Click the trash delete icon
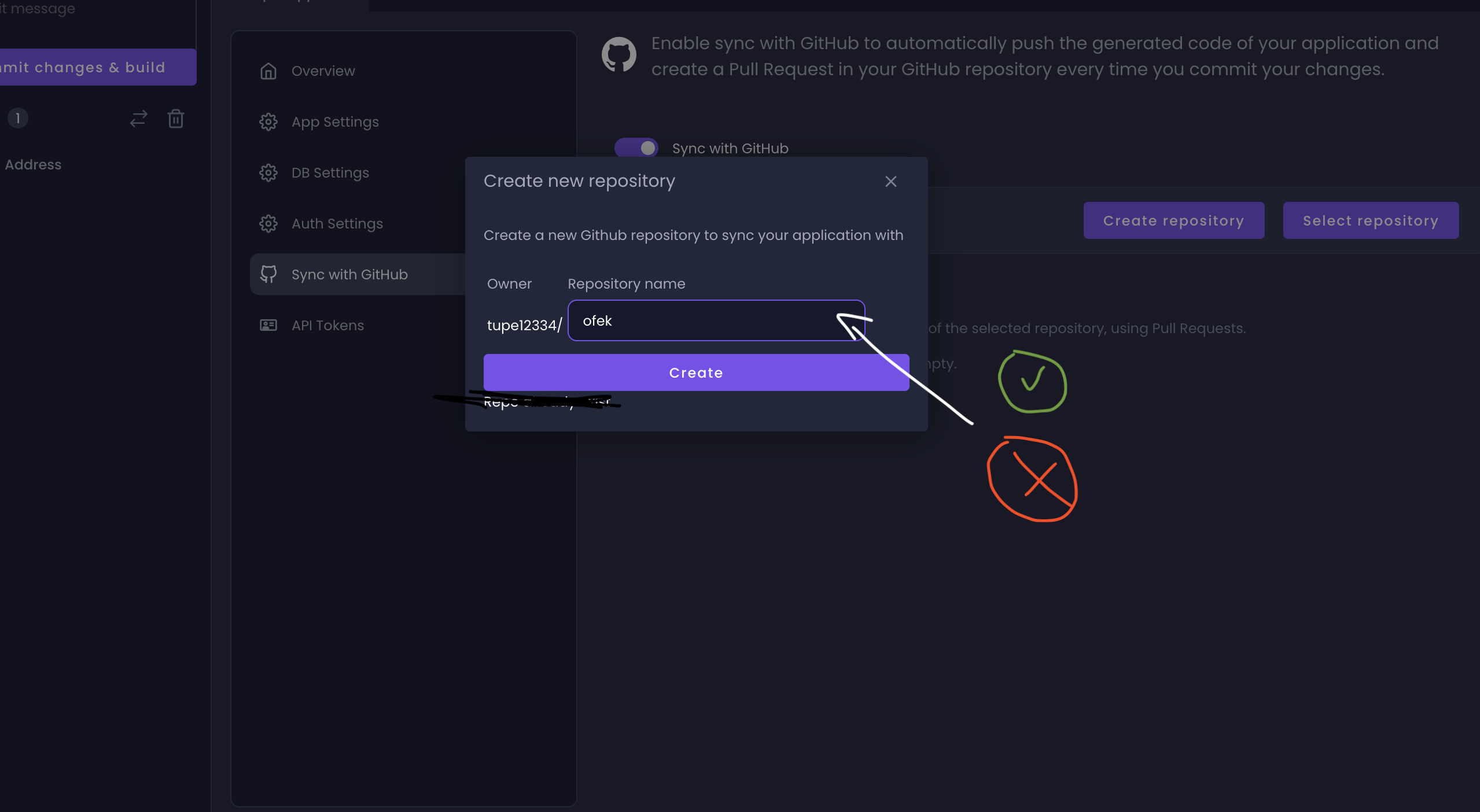Screen dimensions: 1480x812 coord(176,119)
